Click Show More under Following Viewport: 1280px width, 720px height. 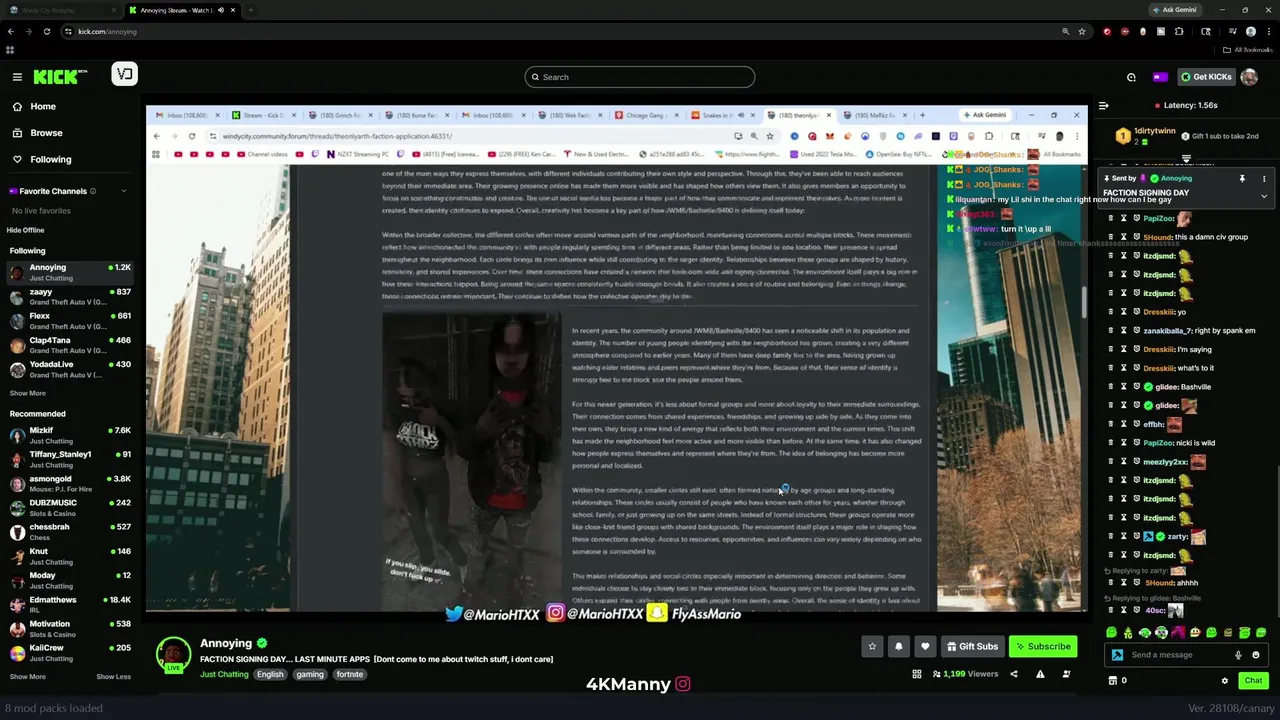click(x=27, y=393)
